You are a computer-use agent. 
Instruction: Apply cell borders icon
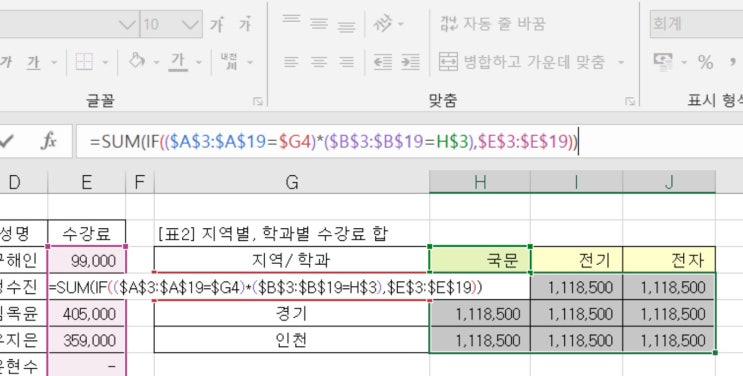coord(84,62)
